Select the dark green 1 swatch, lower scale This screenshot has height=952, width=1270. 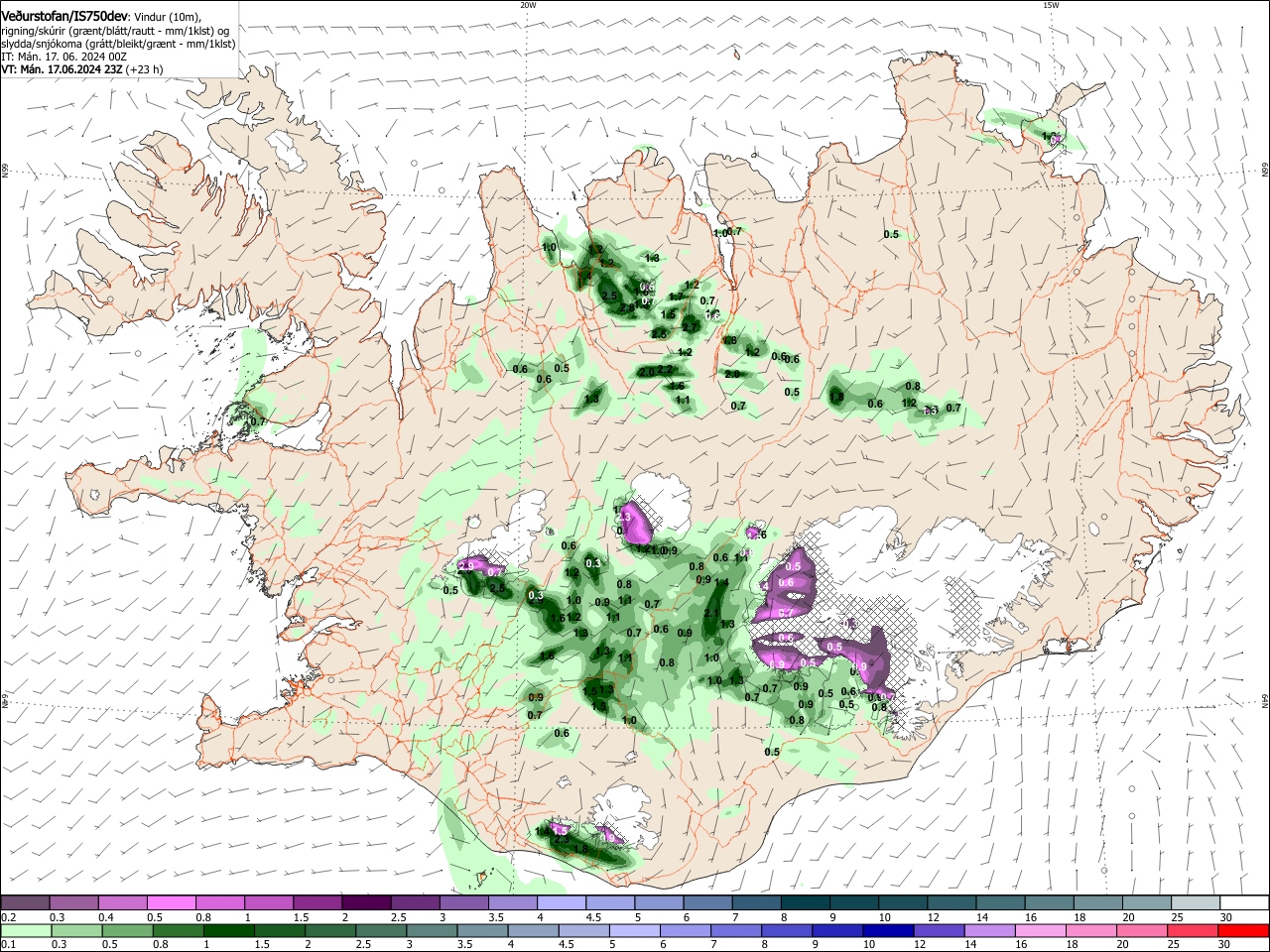point(228,931)
